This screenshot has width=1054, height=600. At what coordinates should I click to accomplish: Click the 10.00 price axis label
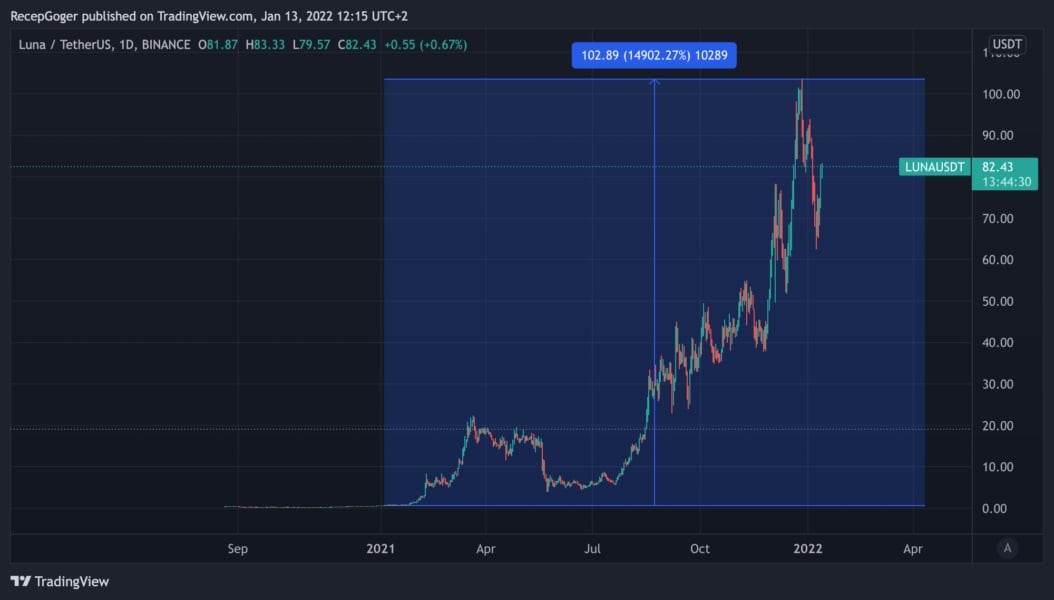click(998, 467)
